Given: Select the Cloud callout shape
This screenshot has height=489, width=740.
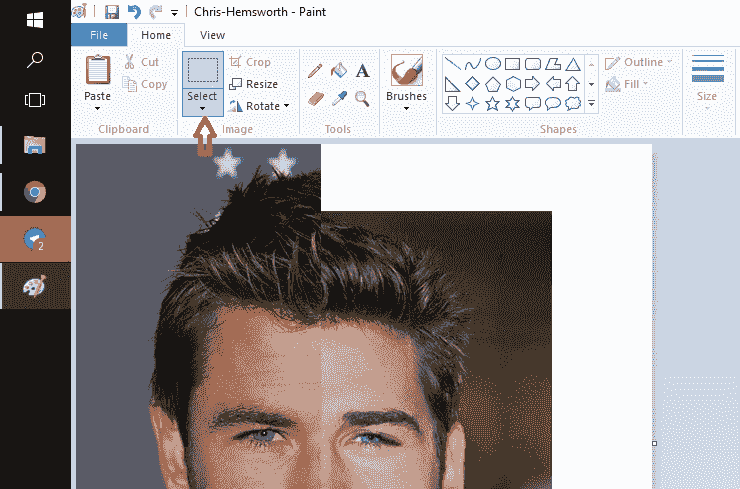Looking at the screenshot, I should (573, 103).
